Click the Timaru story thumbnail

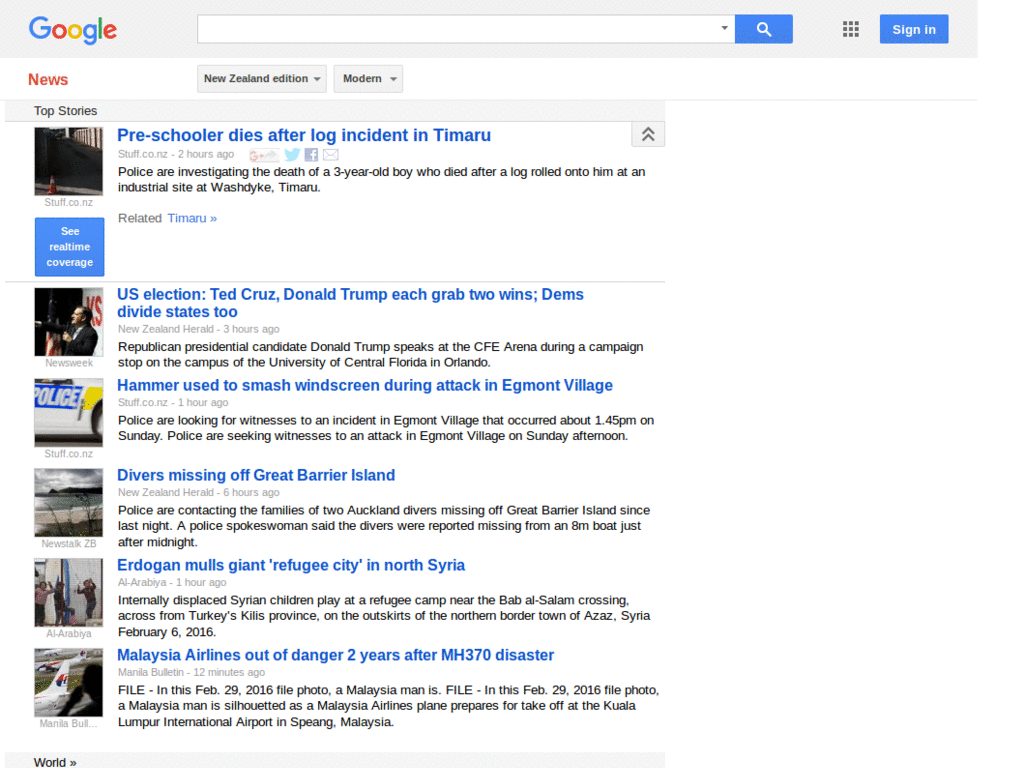(69, 161)
